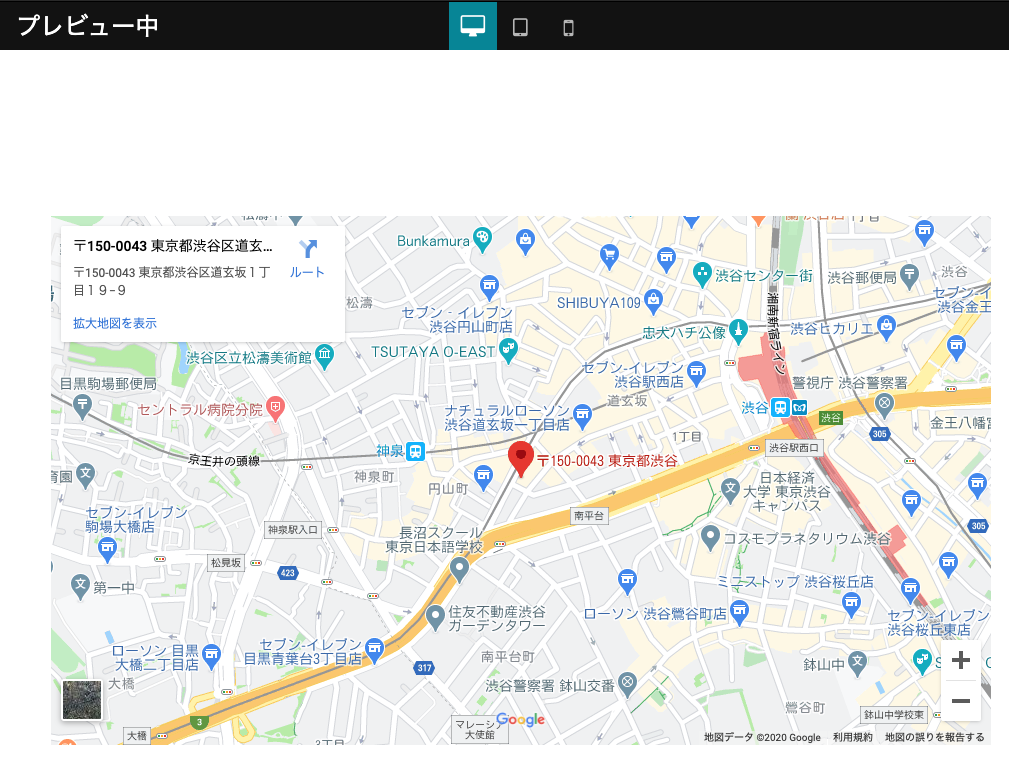Click the 〒150-0043 address title text
The height and width of the screenshot is (761, 1009).
[173, 246]
